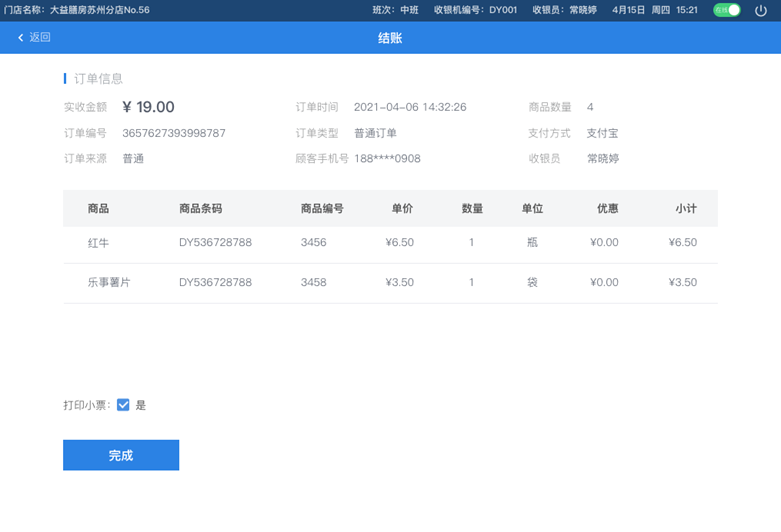Click discount ¥0.00 in 乐事薯片 row
The height and width of the screenshot is (532, 781).
click(604, 282)
